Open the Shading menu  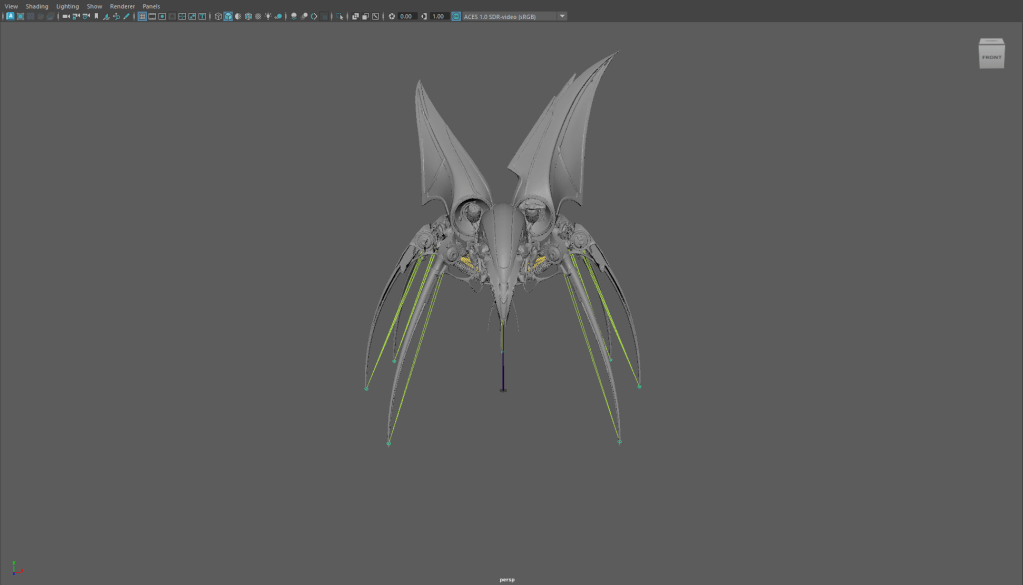click(36, 6)
